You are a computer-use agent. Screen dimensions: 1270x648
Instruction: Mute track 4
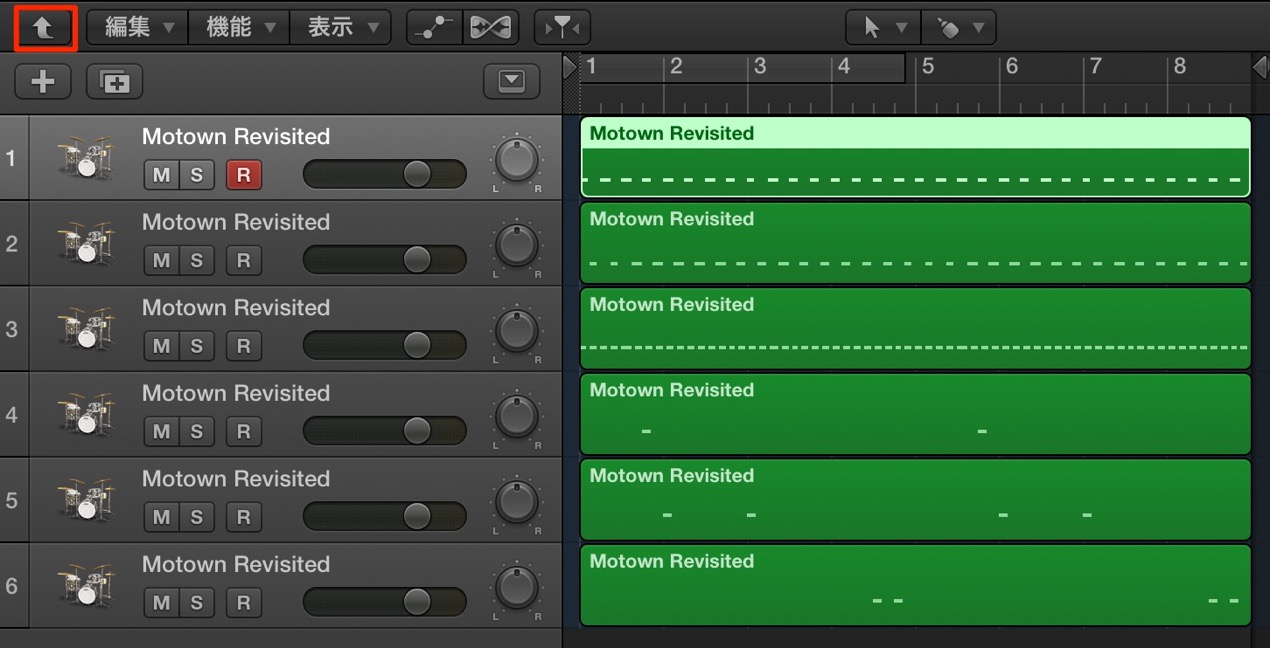(161, 432)
